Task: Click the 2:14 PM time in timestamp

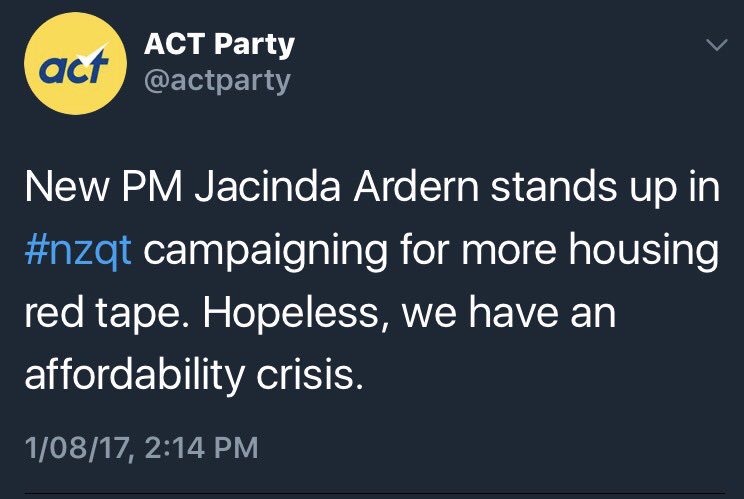Action: [202, 447]
